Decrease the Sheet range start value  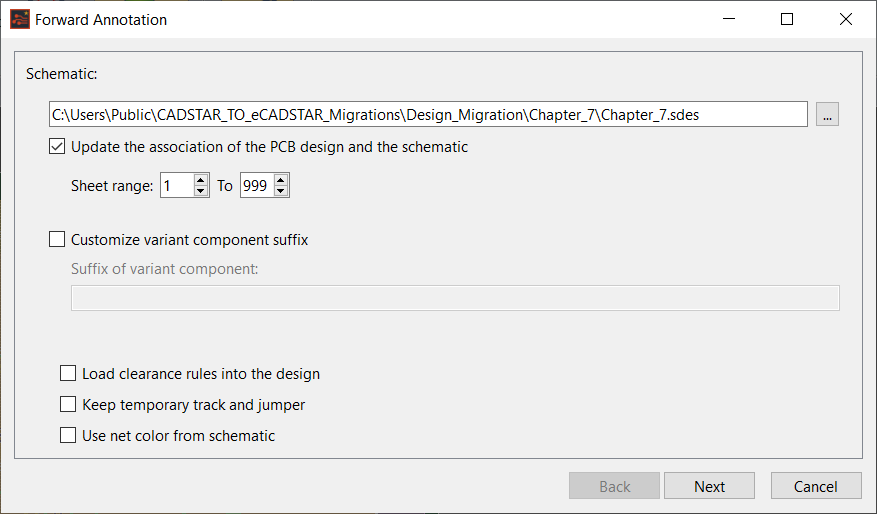coord(201,191)
